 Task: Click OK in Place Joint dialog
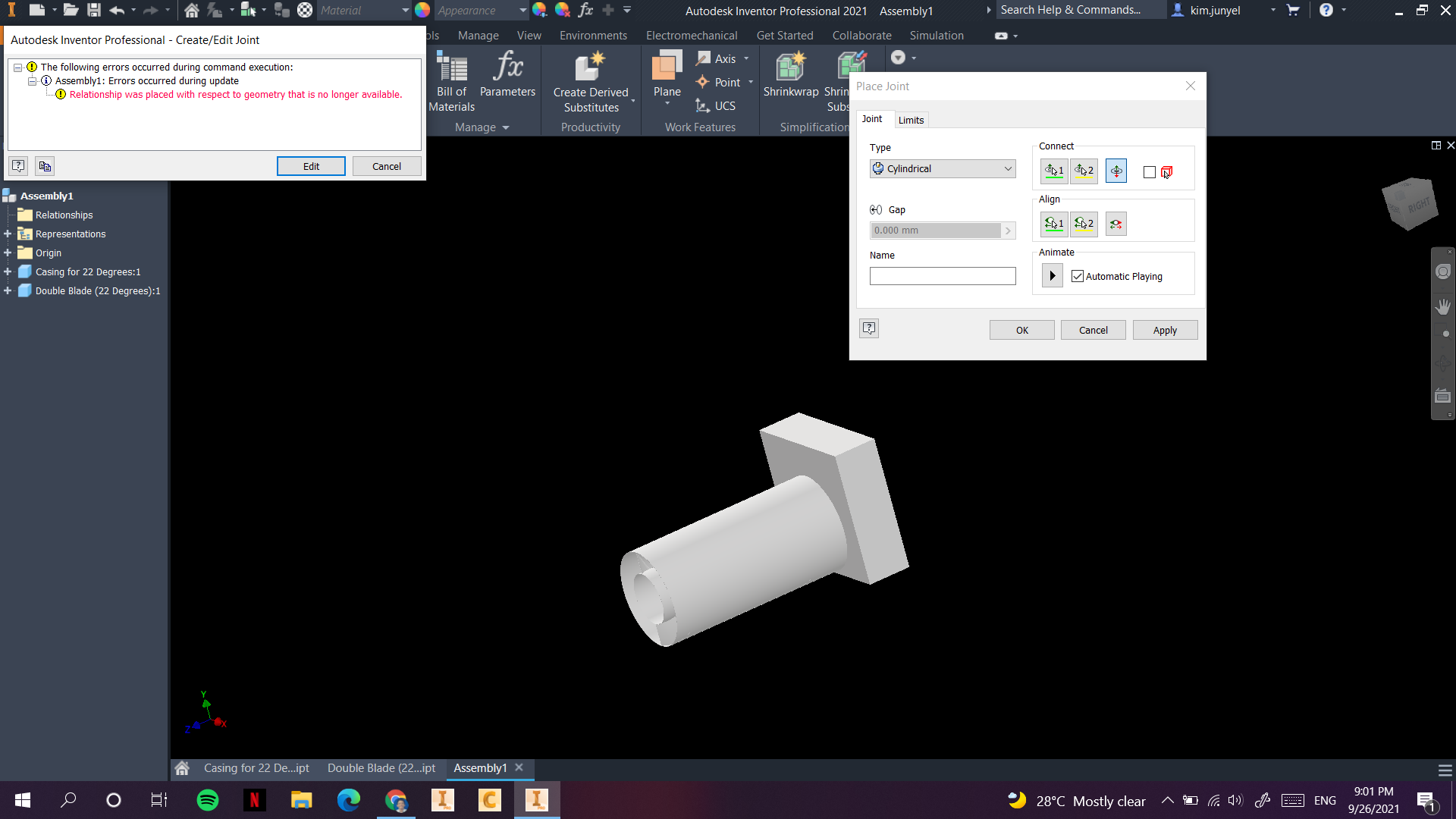pos(1021,330)
